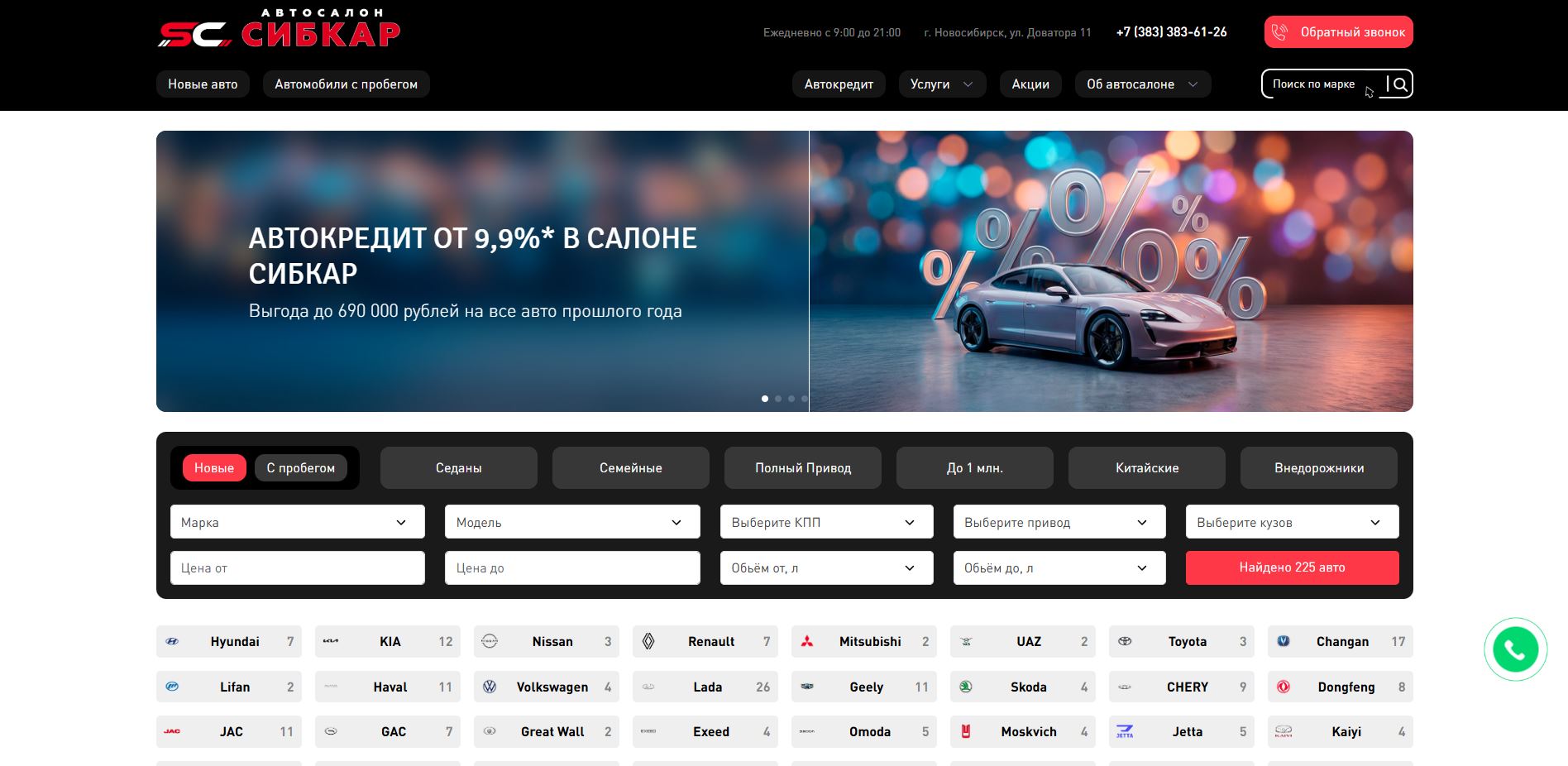Screen dimensions: 1568x766
Task: Switch filter to С пробегом
Action: pos(301,468)
